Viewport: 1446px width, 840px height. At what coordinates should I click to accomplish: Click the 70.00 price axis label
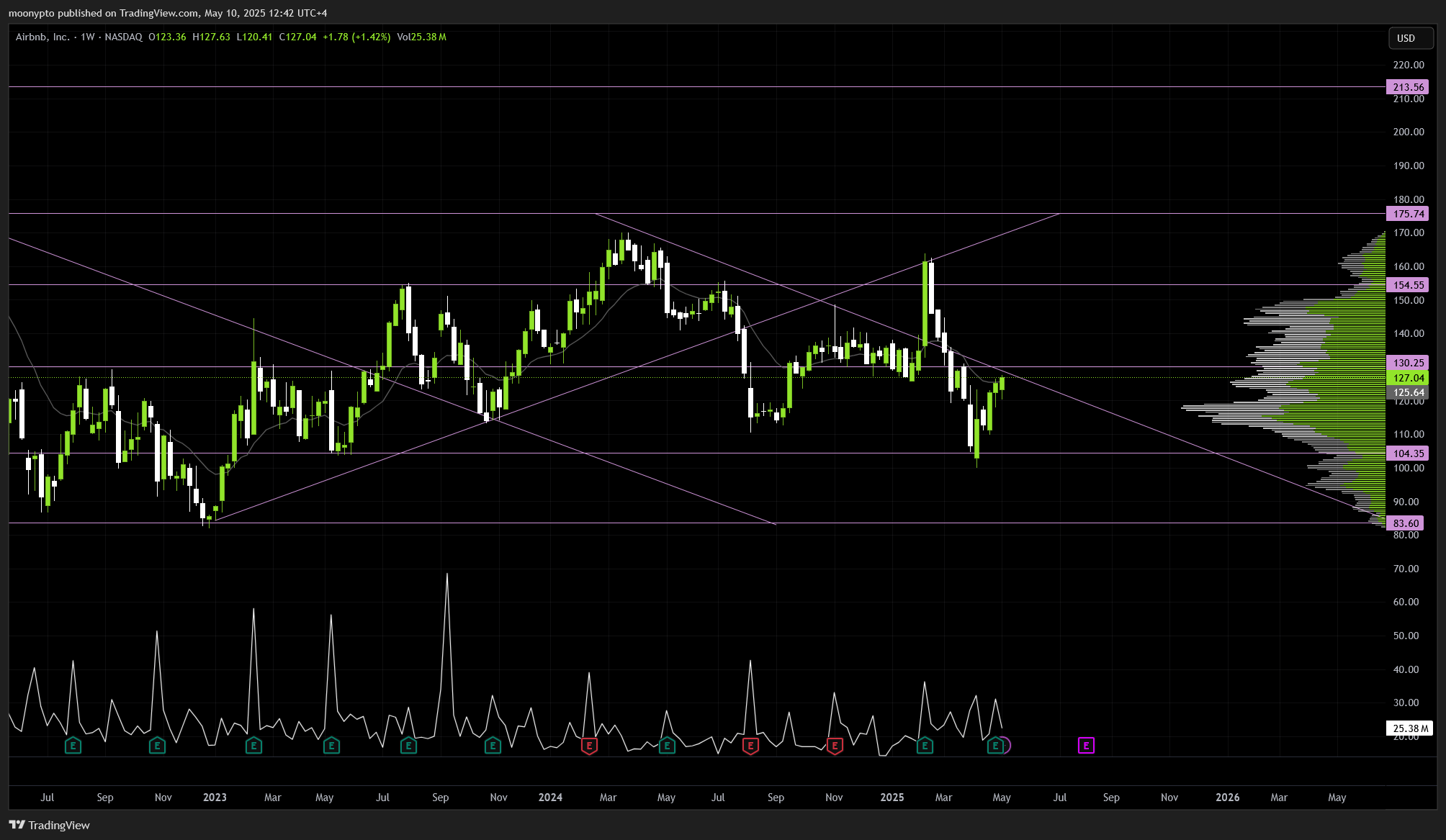pos(1406,569)
